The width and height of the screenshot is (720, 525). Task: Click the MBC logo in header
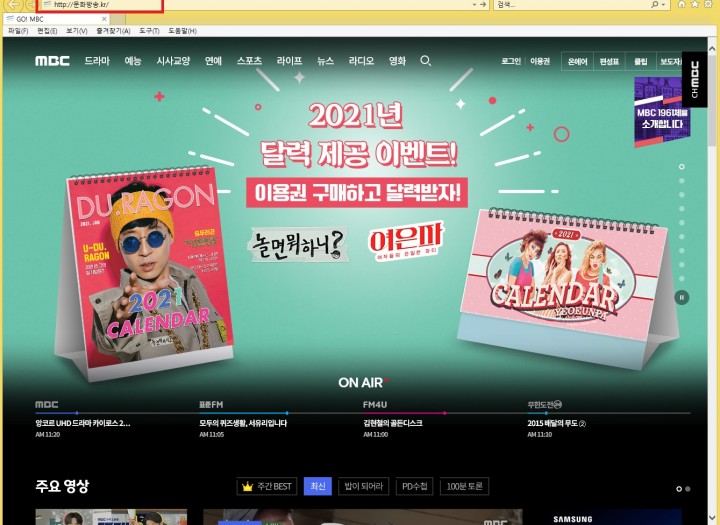point(52,61)
